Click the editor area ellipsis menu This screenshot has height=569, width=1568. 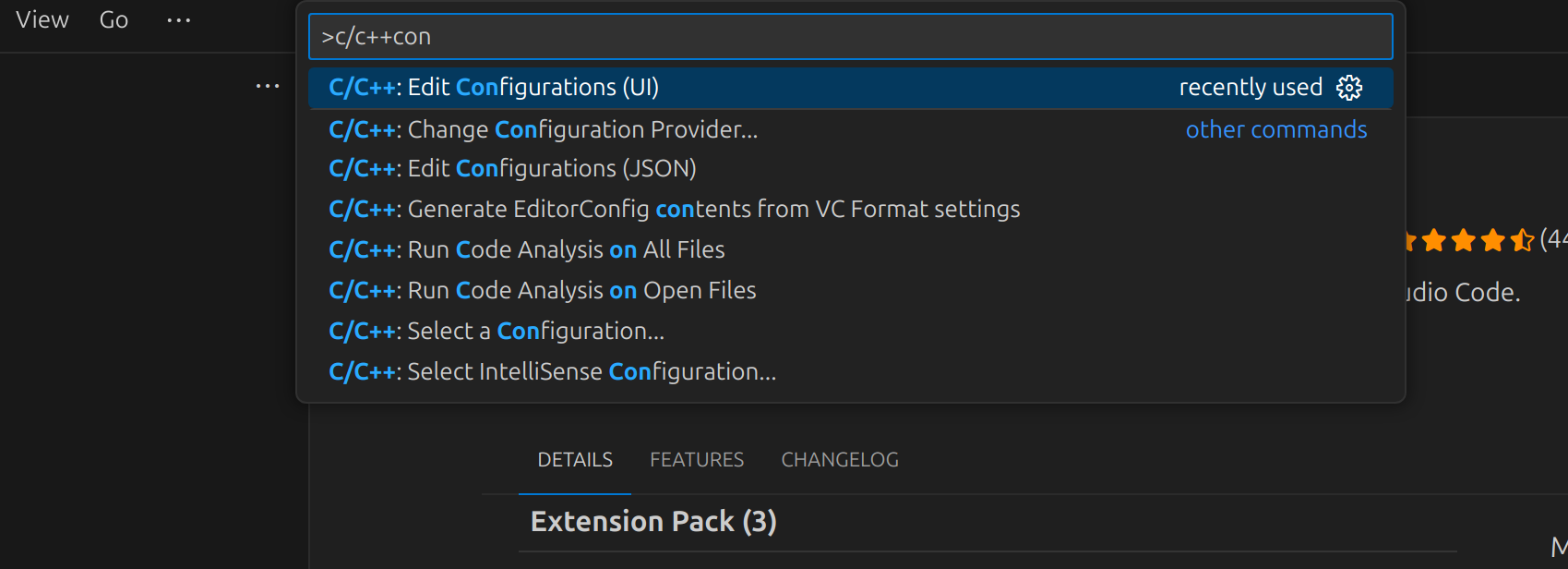click(267, 86)
